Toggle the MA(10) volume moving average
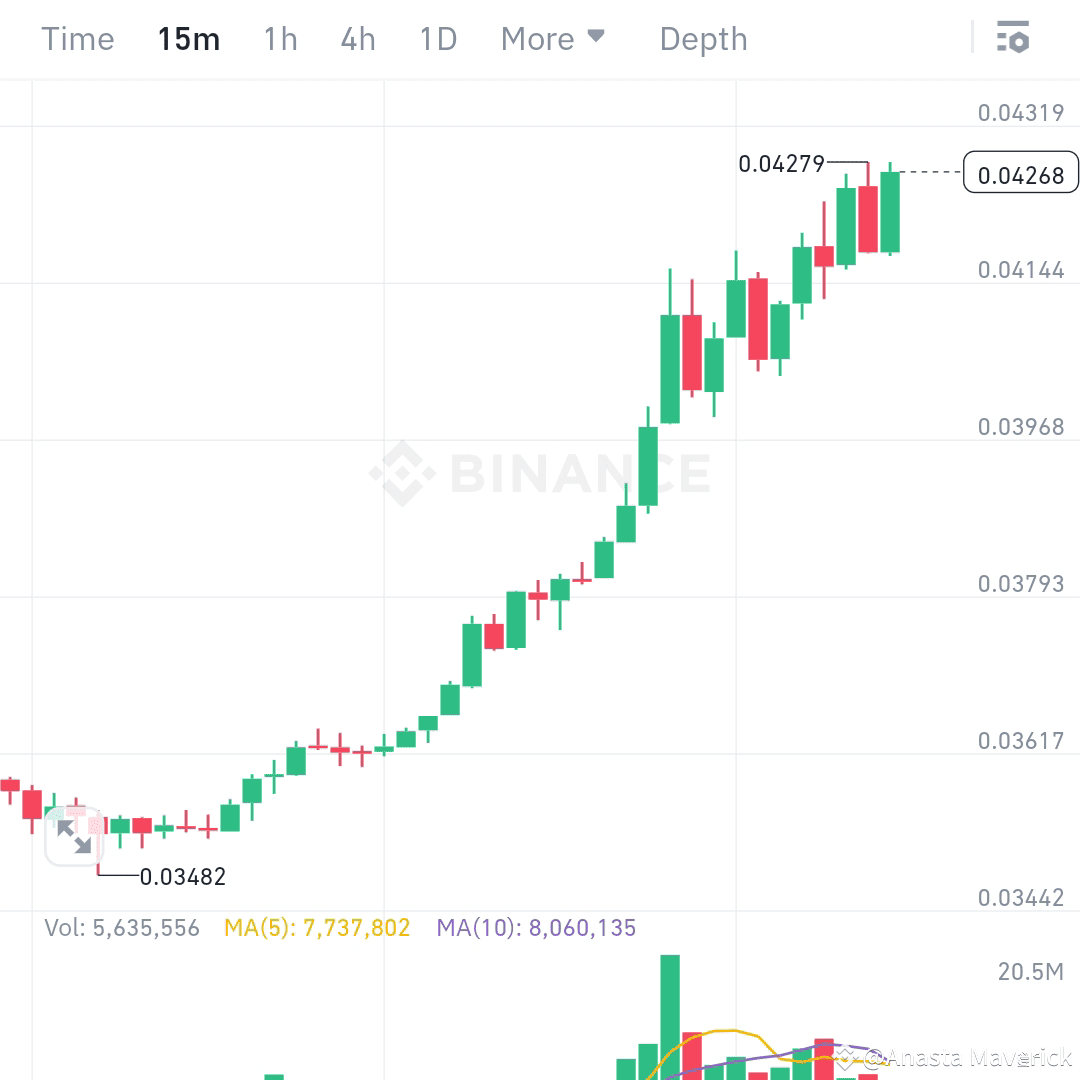This screenshot has height=1080, width=1080. click(x=537, y=928)
